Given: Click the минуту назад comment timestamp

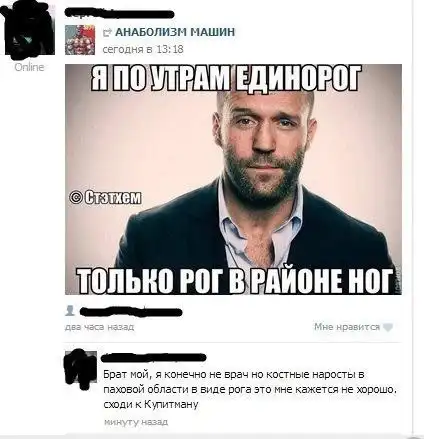Looking at the screenshot, I should click(136, 422).
